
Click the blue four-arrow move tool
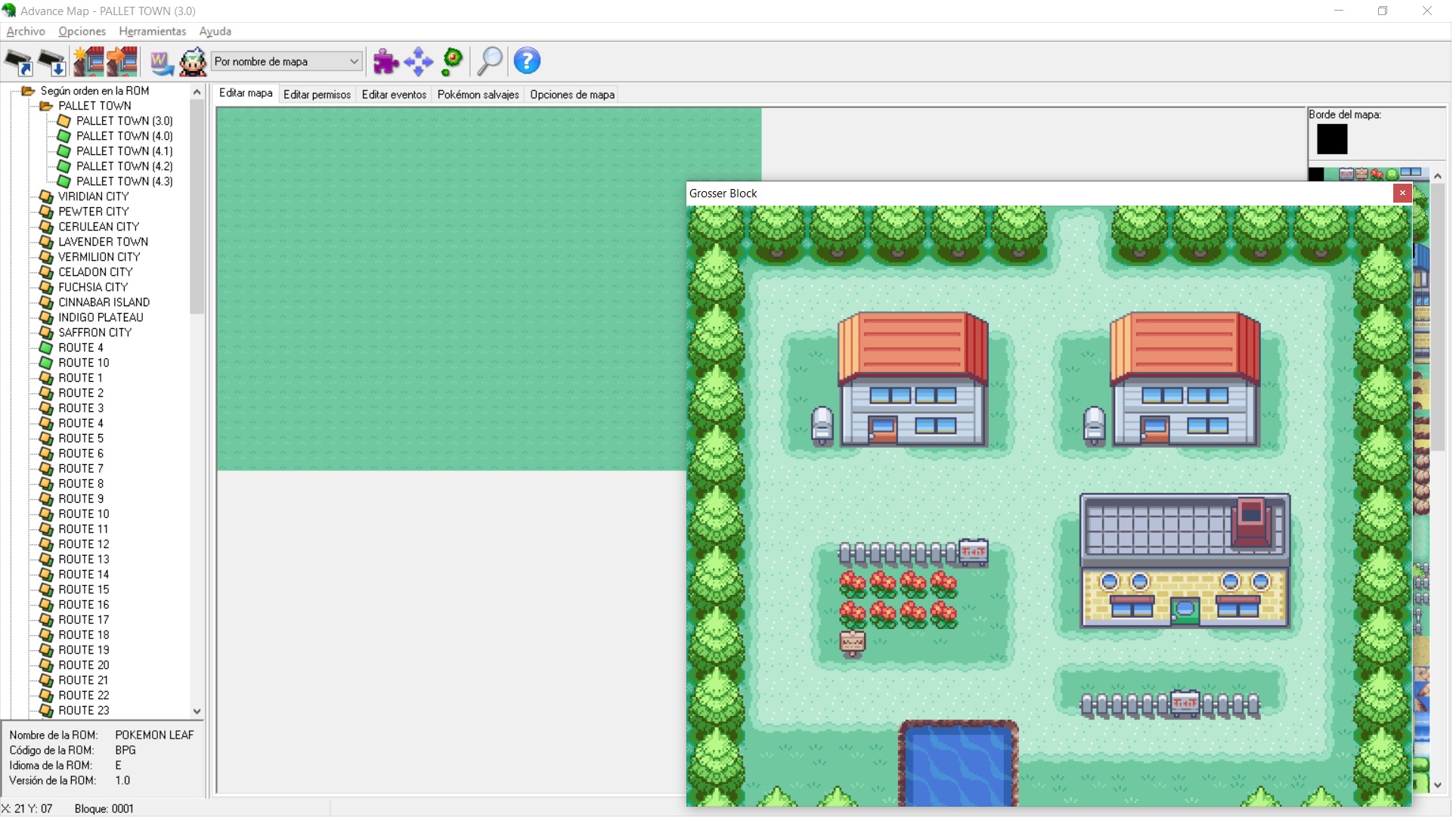coord(419,62)
